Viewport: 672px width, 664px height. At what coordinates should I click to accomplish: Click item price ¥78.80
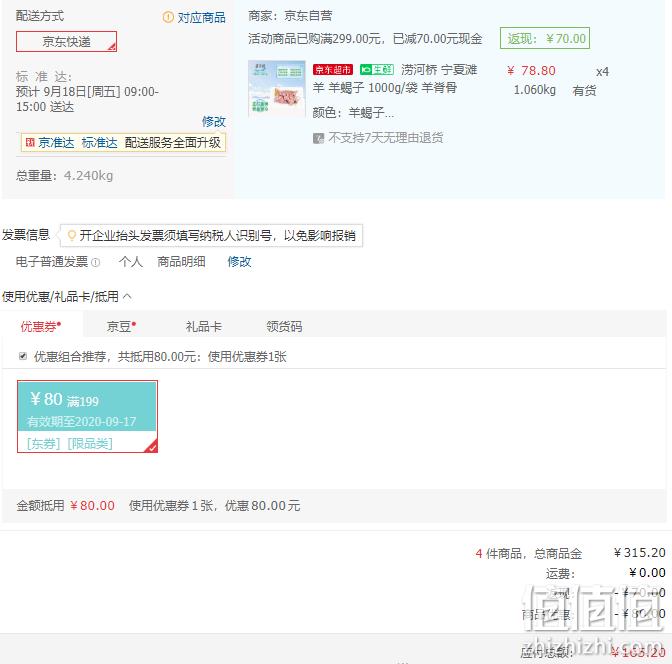(x=531, y=71)
